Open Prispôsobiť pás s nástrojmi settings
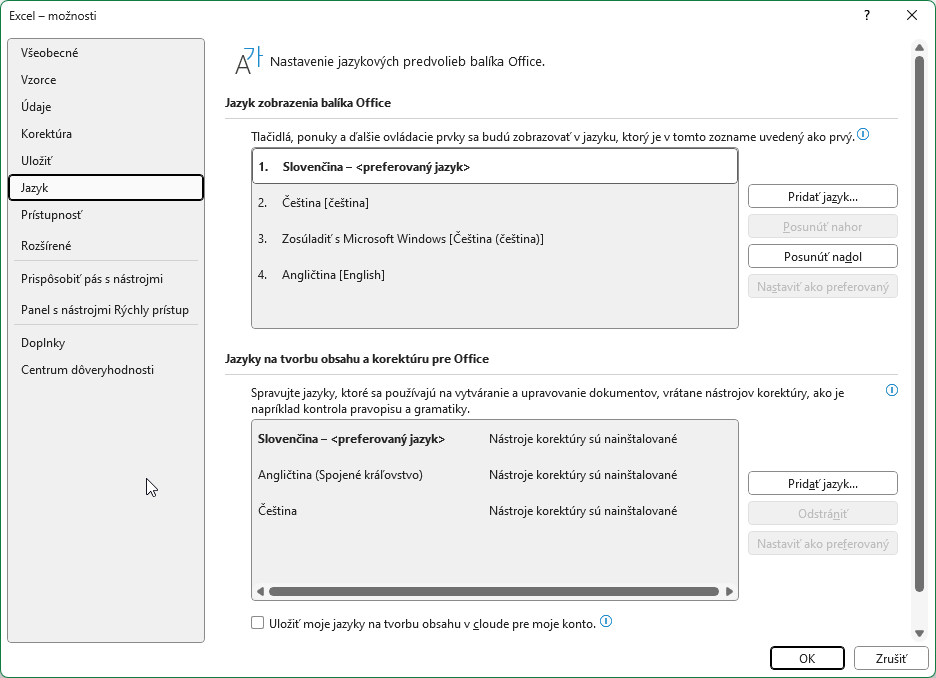Screen dimensions: 936x678 point(106,279)
